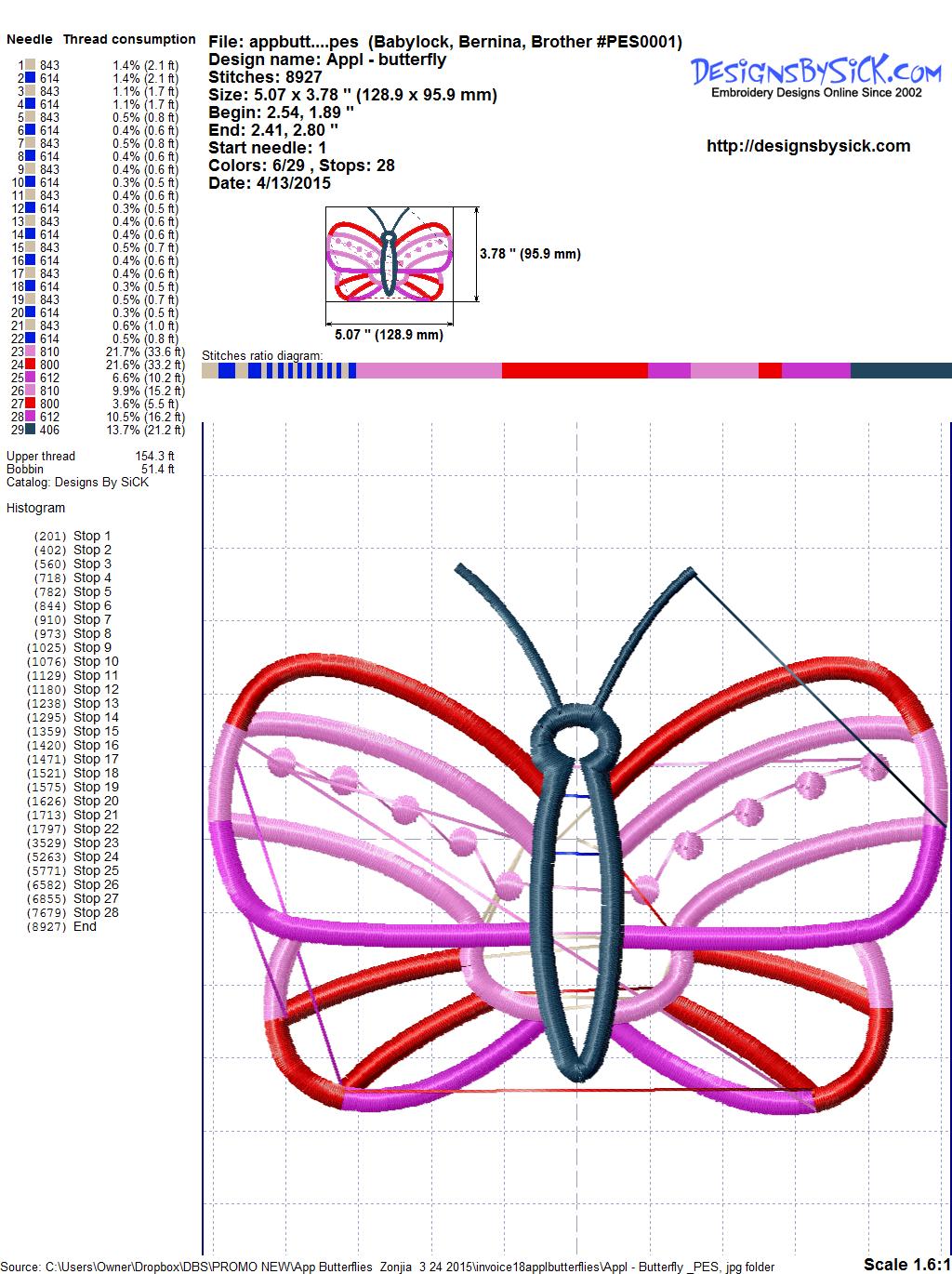Click the Needle column header

tap(30, 39)
